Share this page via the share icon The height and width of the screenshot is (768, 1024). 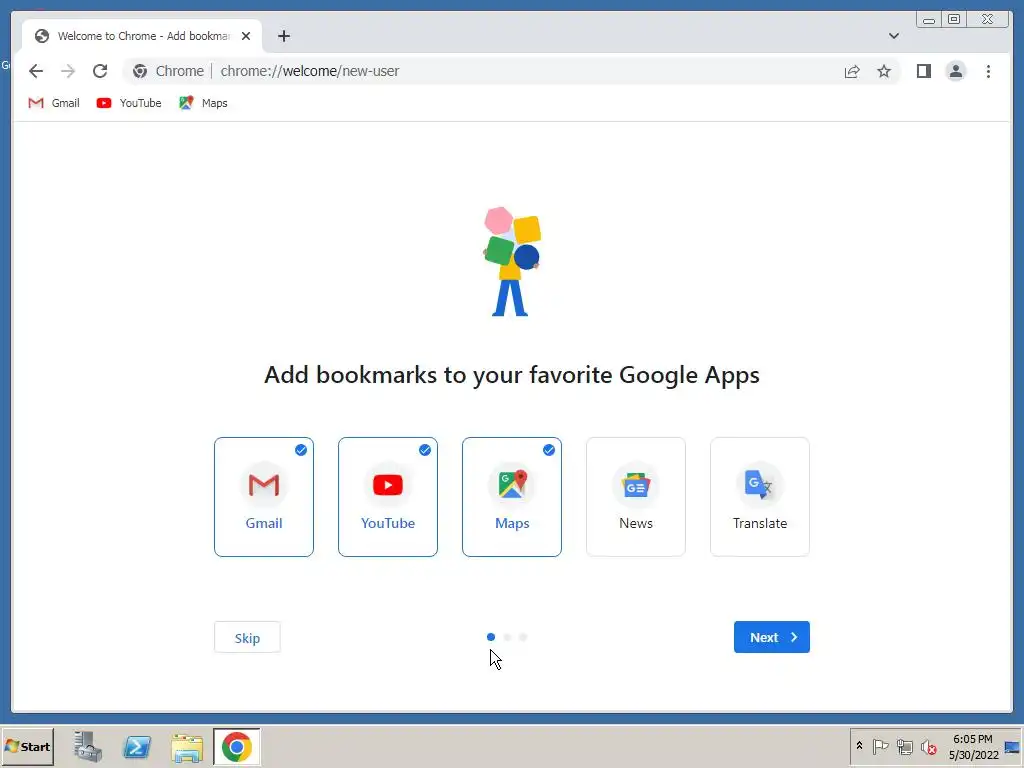(x=852, y=71)
